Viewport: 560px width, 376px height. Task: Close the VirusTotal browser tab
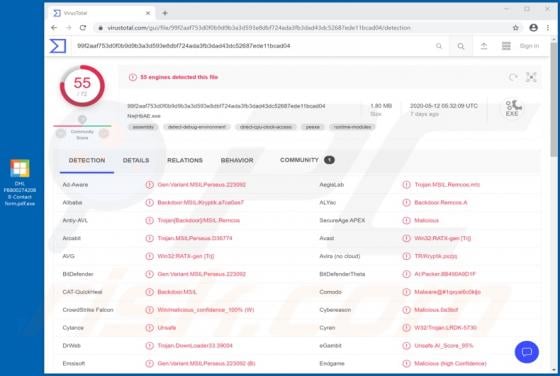pos(148,13)
